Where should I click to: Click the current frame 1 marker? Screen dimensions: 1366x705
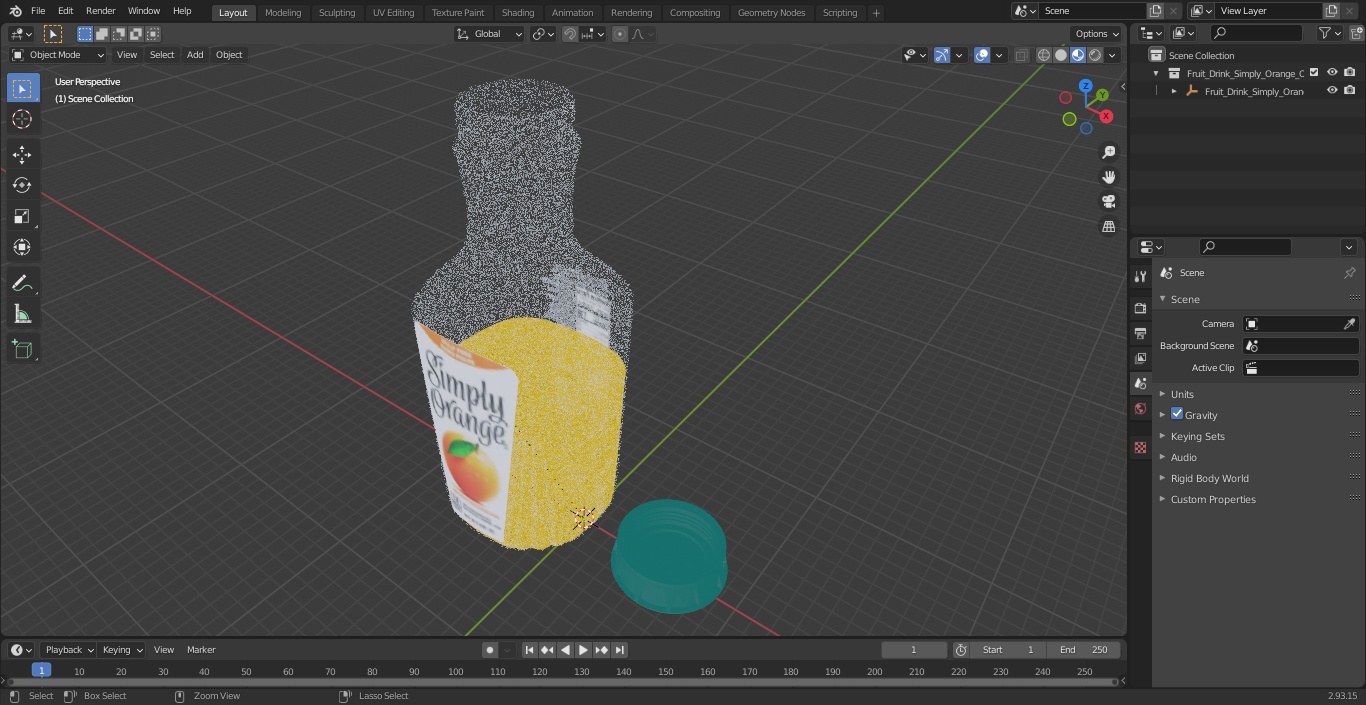coord(41,671)
